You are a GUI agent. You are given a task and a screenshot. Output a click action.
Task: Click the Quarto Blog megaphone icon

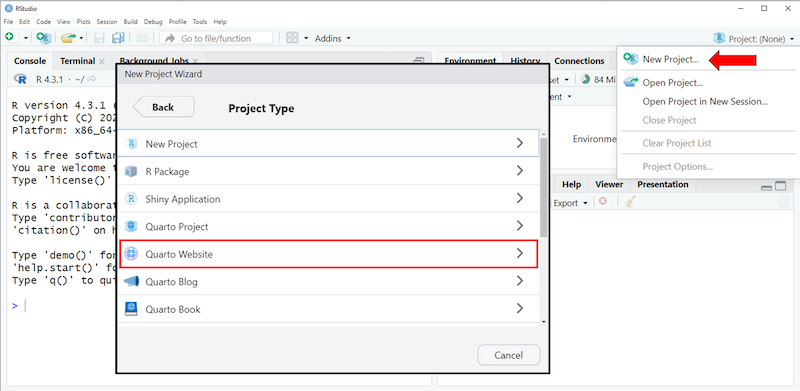click(x=131, y=281)
